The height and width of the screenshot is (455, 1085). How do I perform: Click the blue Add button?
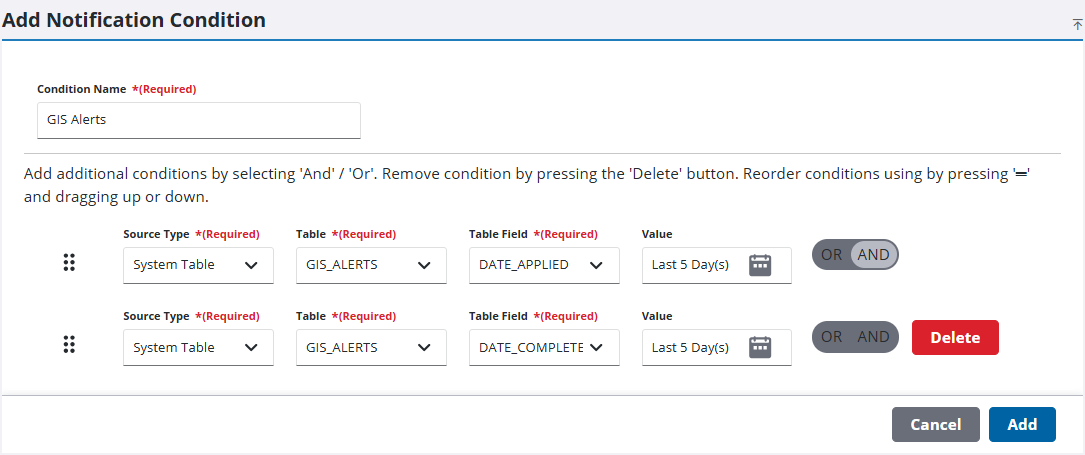[x=1022, y=424]
